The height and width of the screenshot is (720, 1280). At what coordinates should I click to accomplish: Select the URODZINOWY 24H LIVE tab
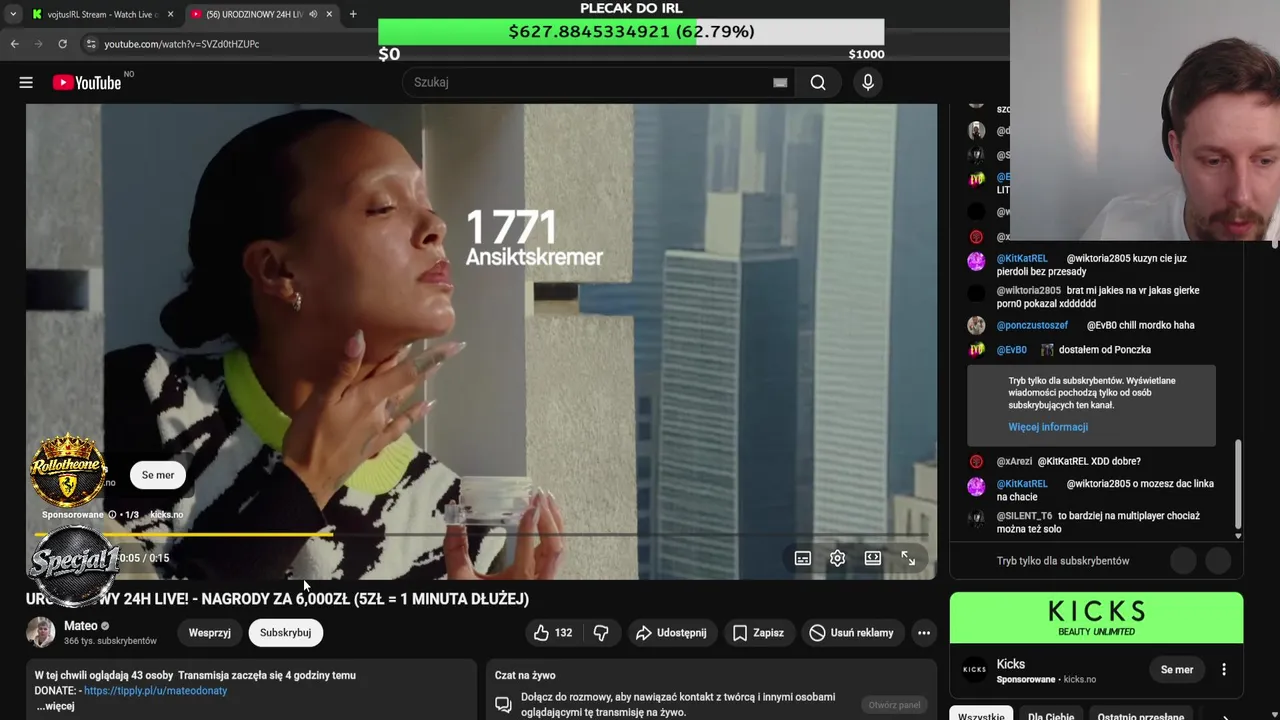[254, 14]
